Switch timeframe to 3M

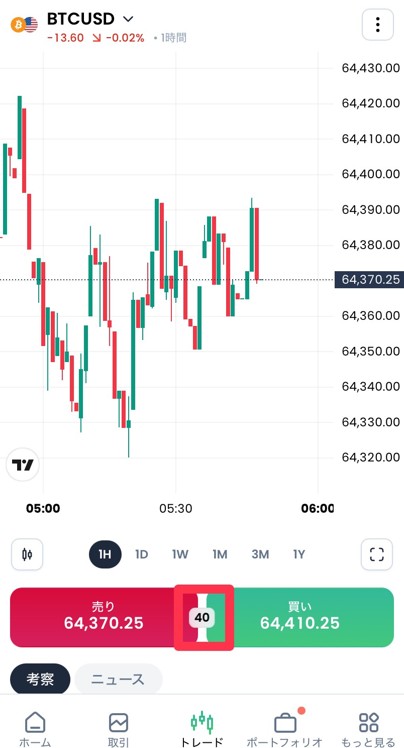[260, 554]
